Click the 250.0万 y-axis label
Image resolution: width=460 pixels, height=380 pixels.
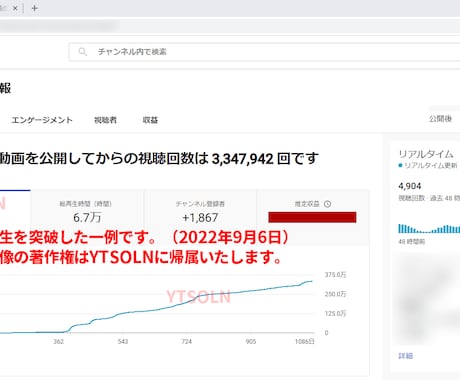point(335,294)
